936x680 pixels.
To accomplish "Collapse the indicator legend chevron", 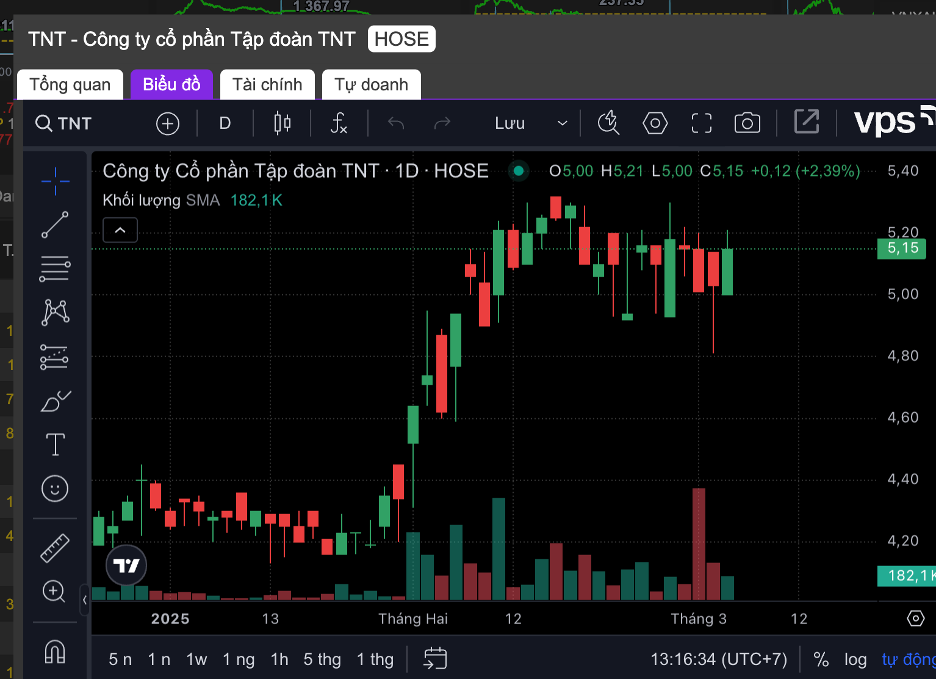I will coord(120,231).
